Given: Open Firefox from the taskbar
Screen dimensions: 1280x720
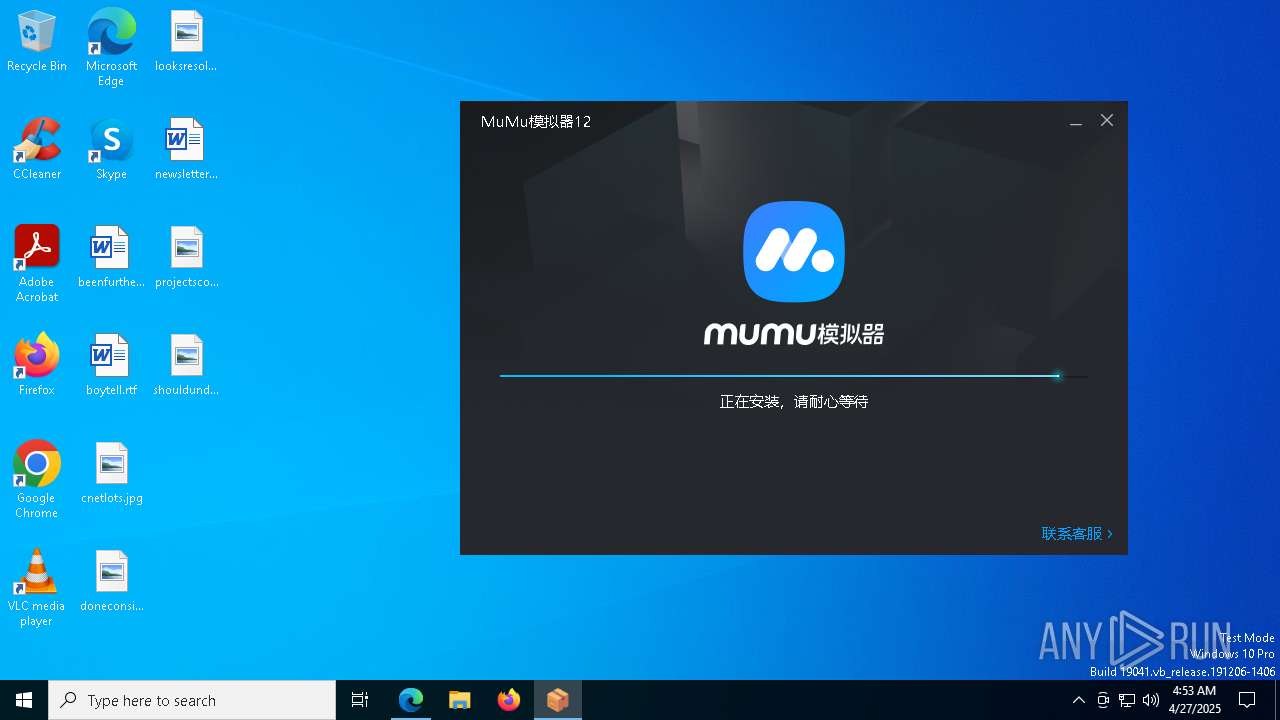Looking at the screenshot, I should tap(509, 700).
